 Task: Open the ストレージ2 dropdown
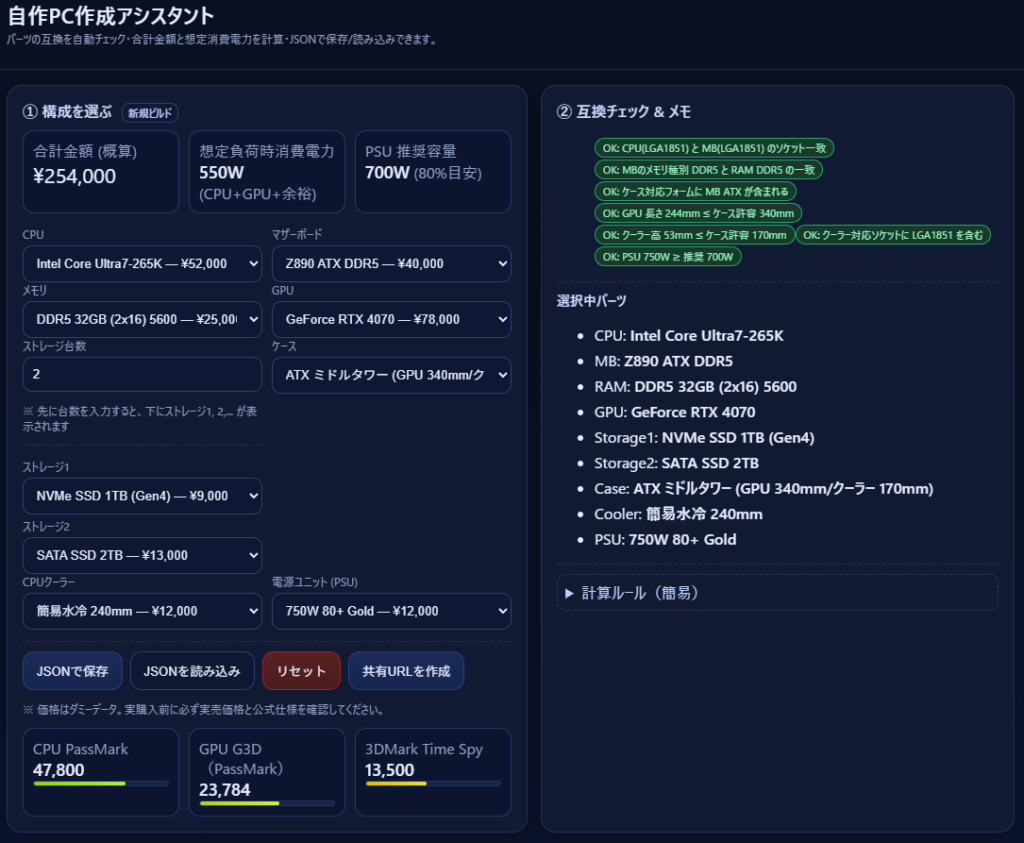tap(142, 555)
